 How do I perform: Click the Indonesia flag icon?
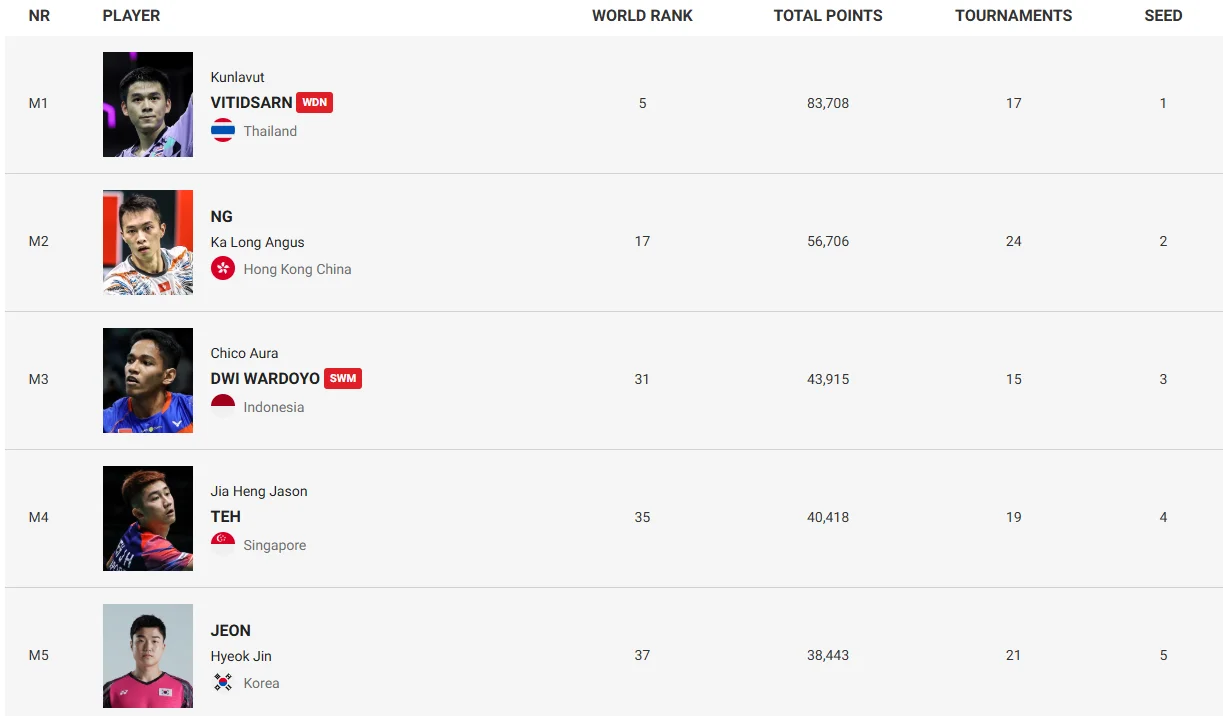223,406
